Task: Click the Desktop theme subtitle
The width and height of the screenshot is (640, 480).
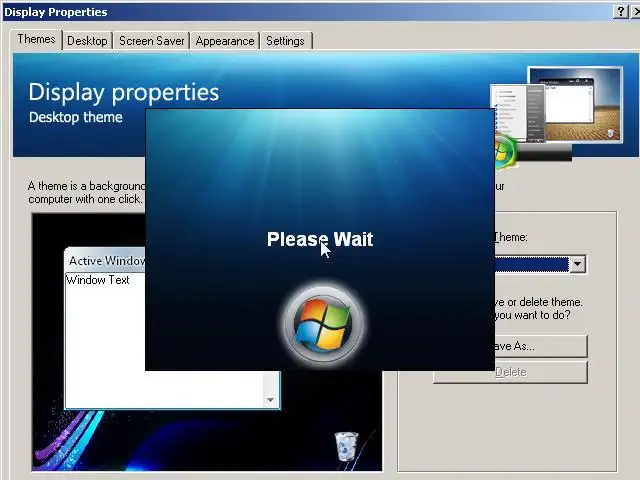Action: click(76, 117)
